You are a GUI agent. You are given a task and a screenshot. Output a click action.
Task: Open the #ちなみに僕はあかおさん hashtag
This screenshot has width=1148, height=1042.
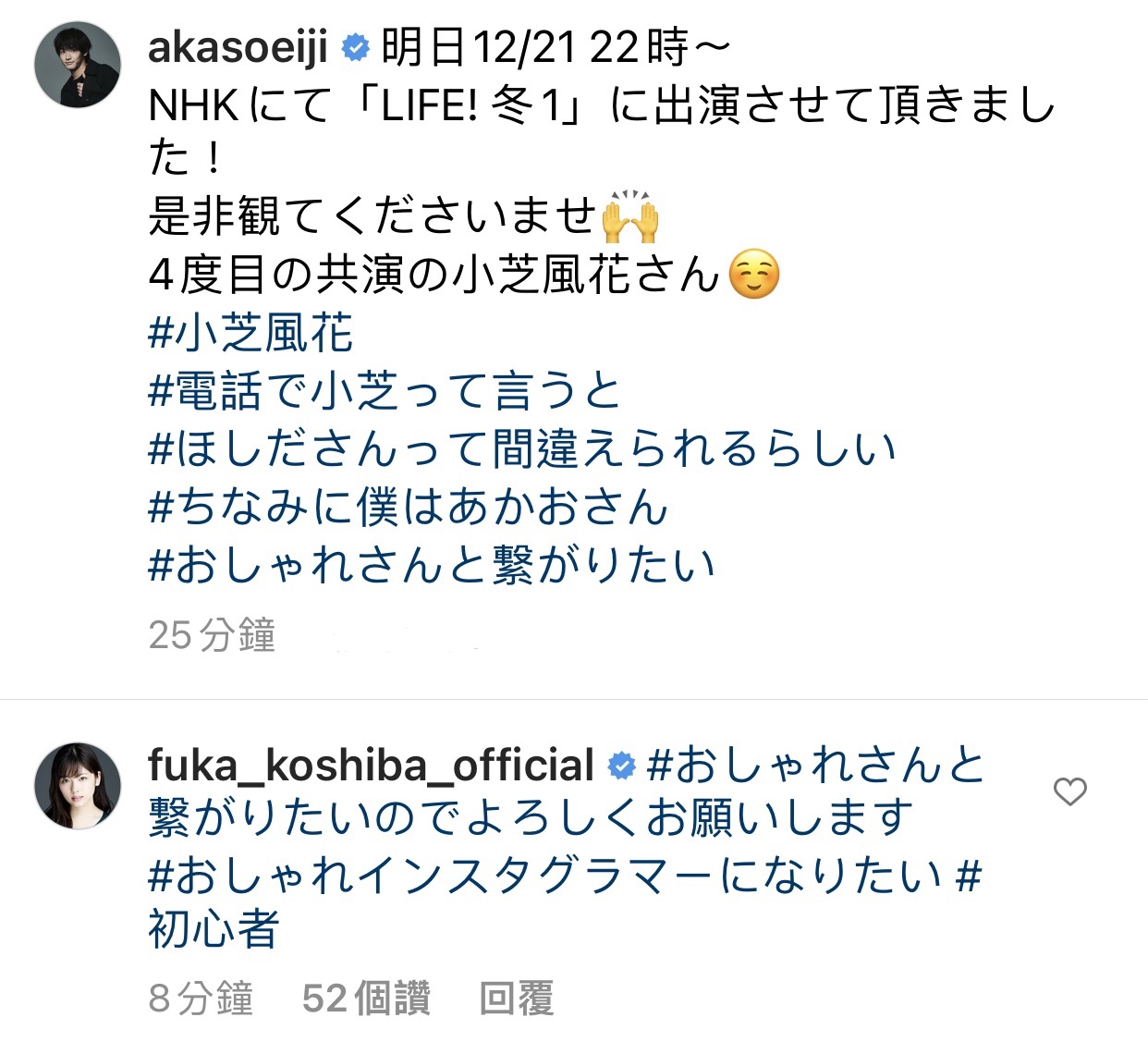pos(408,507)
